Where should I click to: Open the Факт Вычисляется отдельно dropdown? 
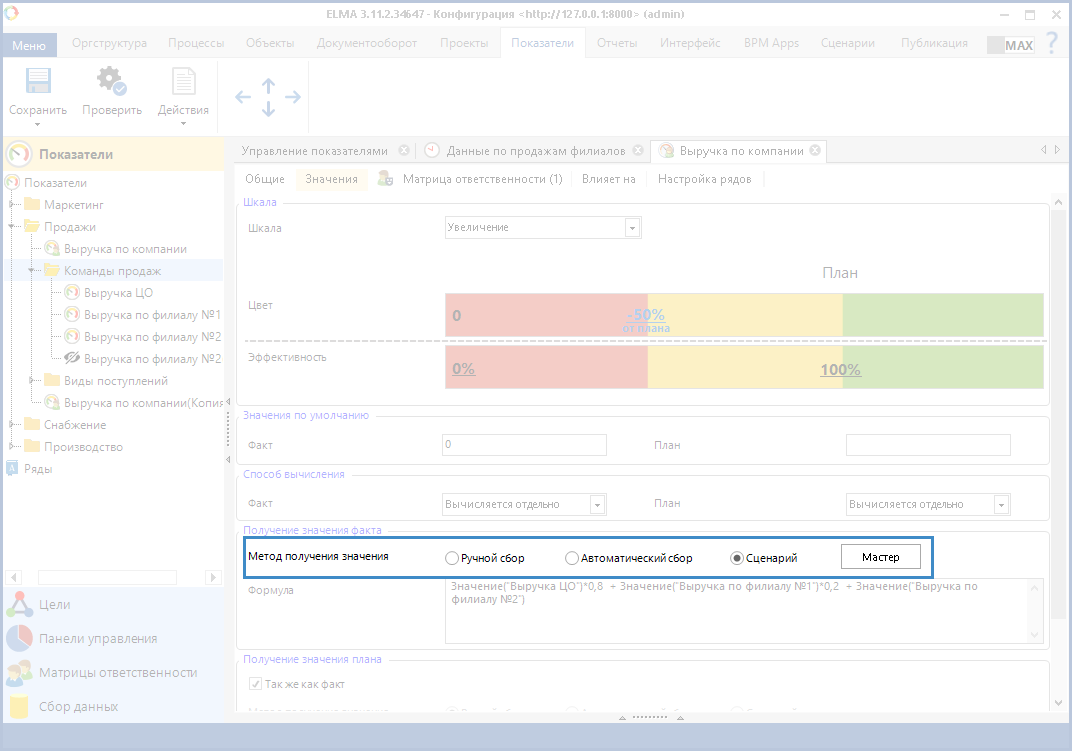[x=597, y=505]
